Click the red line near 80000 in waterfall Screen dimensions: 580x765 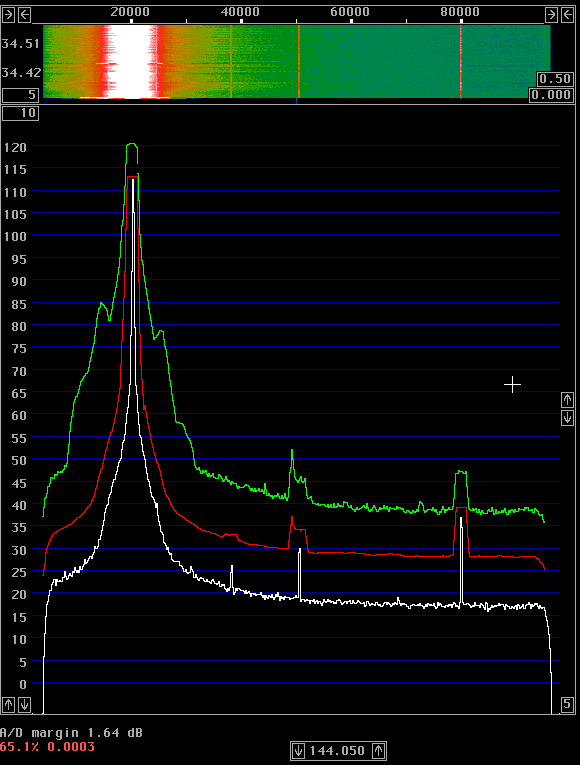pos(460,61)
